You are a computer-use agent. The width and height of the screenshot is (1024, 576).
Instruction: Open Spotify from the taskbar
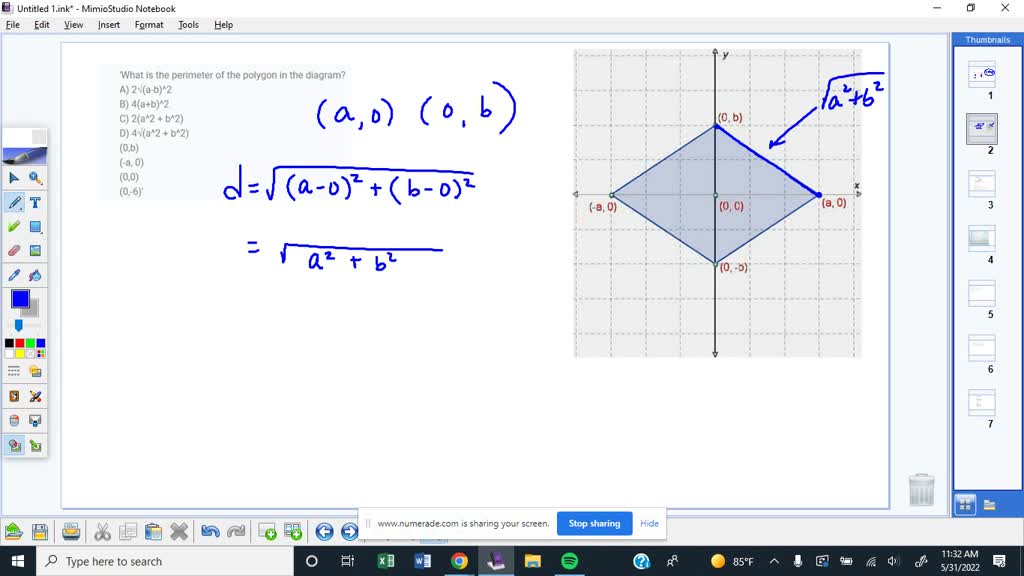(x=569, y=561)
